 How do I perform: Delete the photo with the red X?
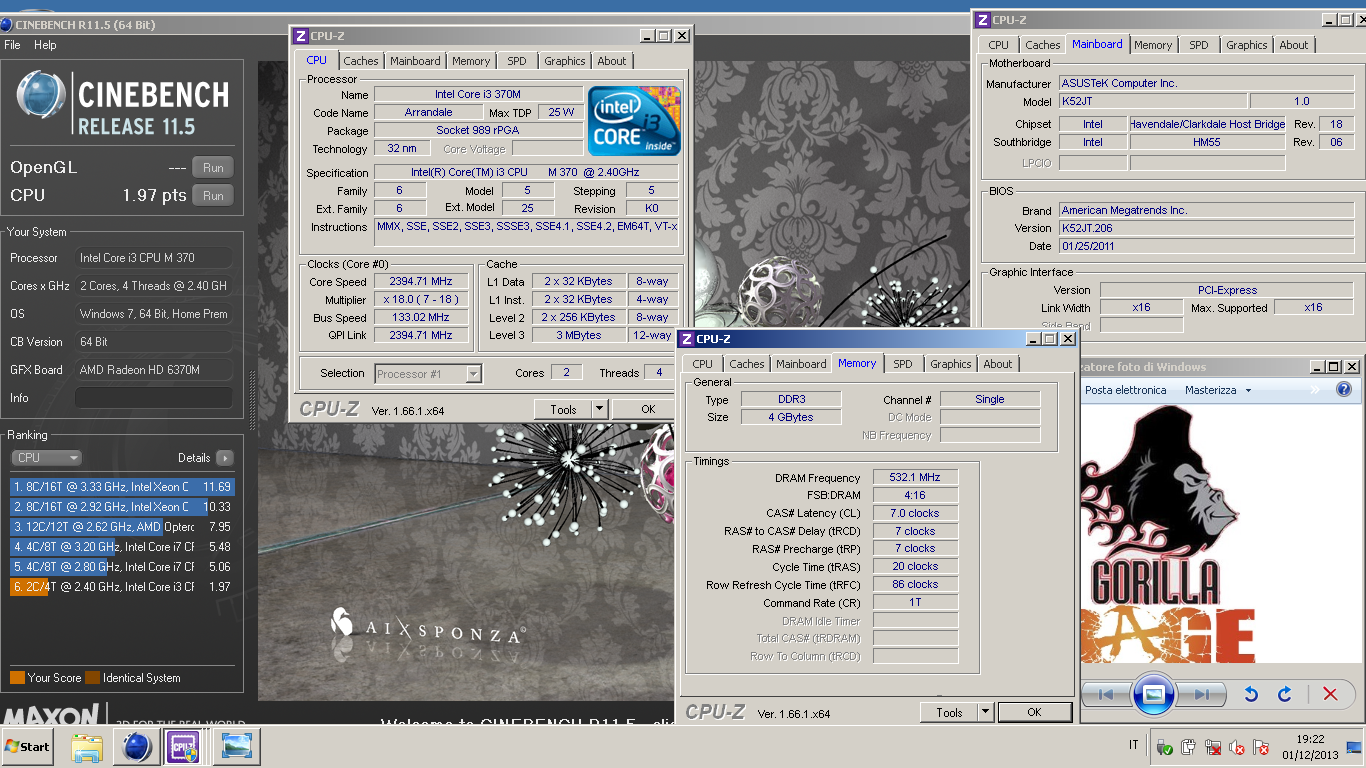[x=1330, y=694]
